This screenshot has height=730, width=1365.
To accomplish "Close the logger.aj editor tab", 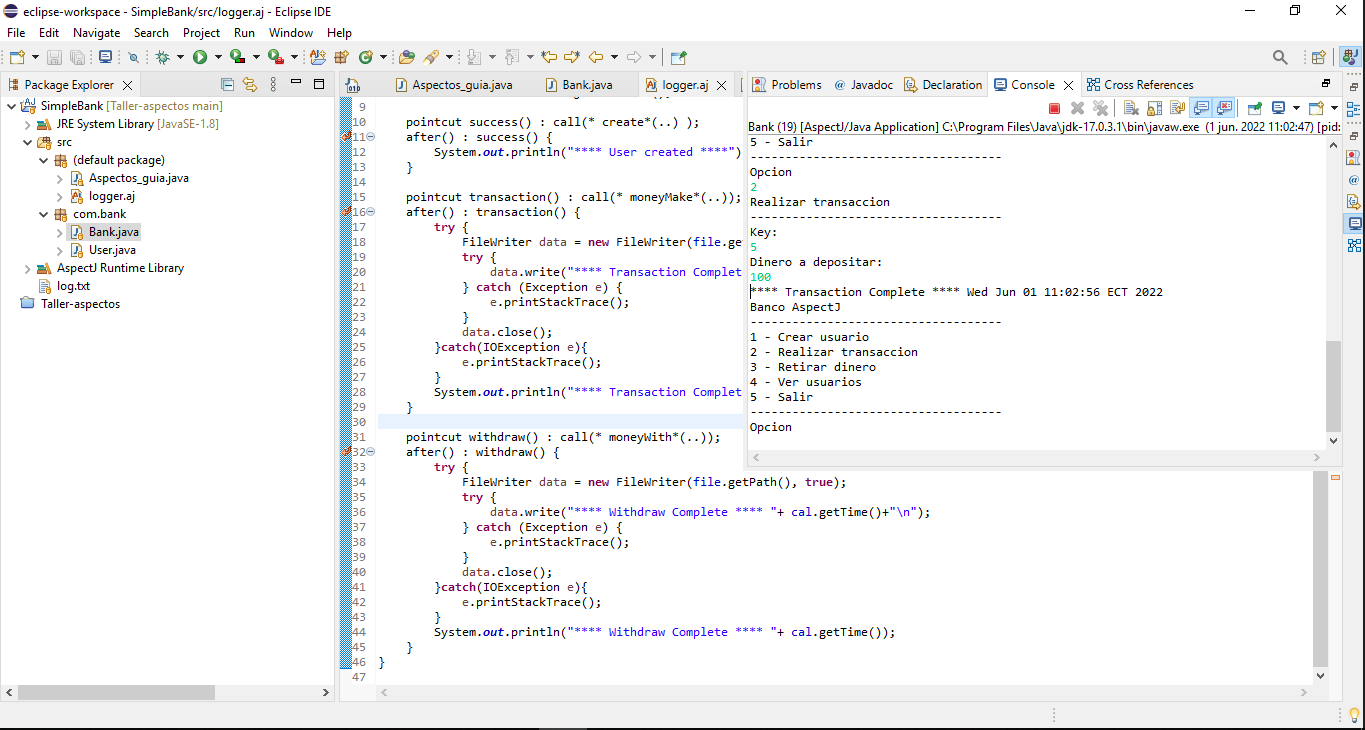I will tap(719, 86).
